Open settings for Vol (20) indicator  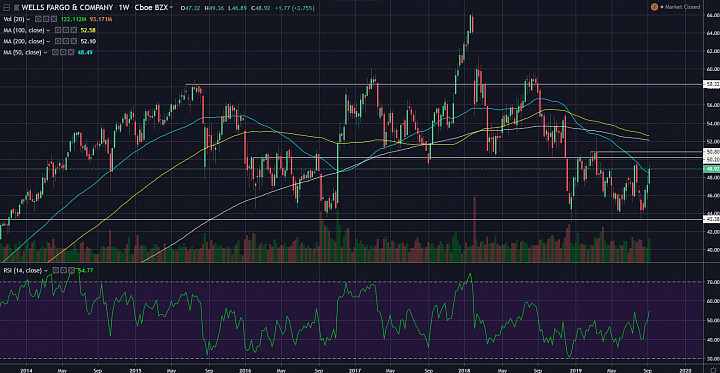[46, 19]
